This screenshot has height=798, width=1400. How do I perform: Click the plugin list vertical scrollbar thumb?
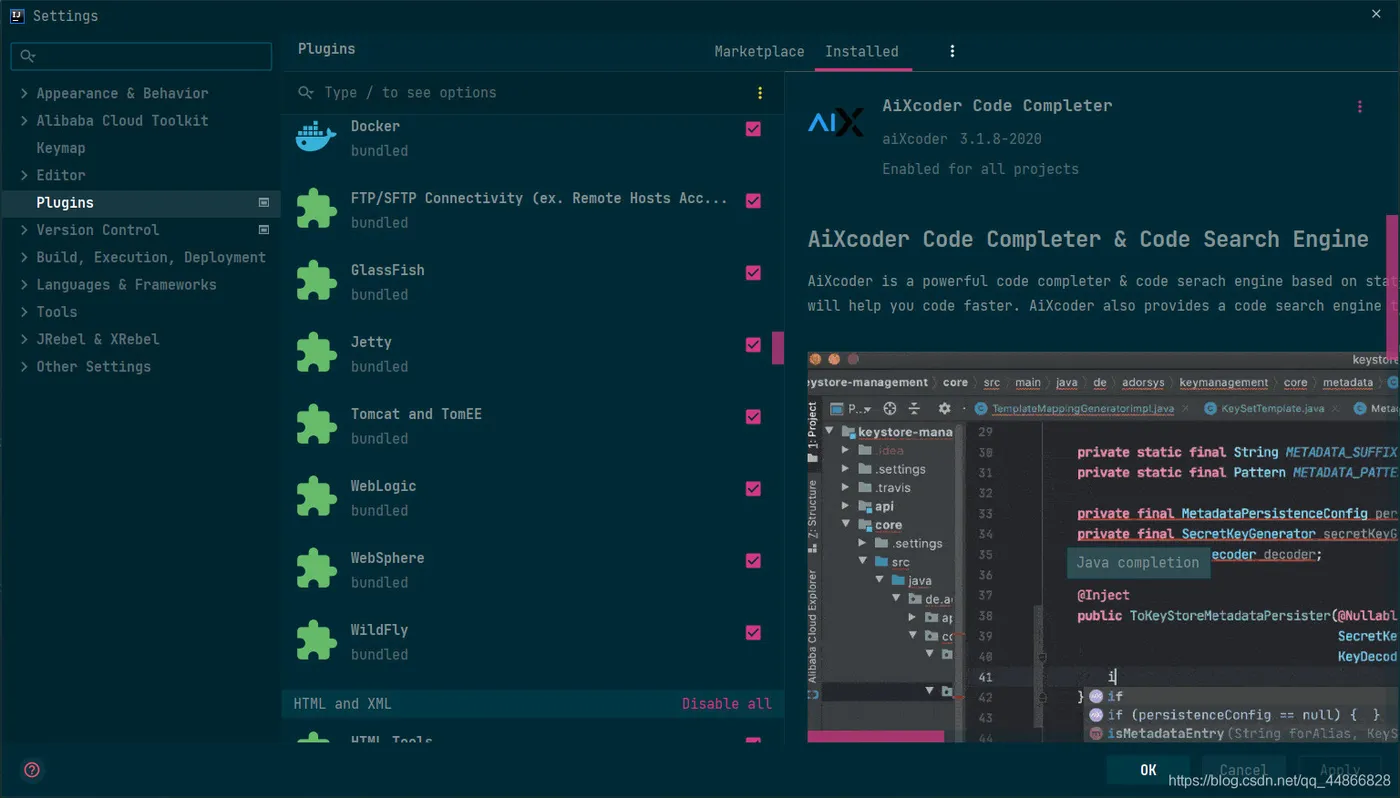(x=777, y=348)
